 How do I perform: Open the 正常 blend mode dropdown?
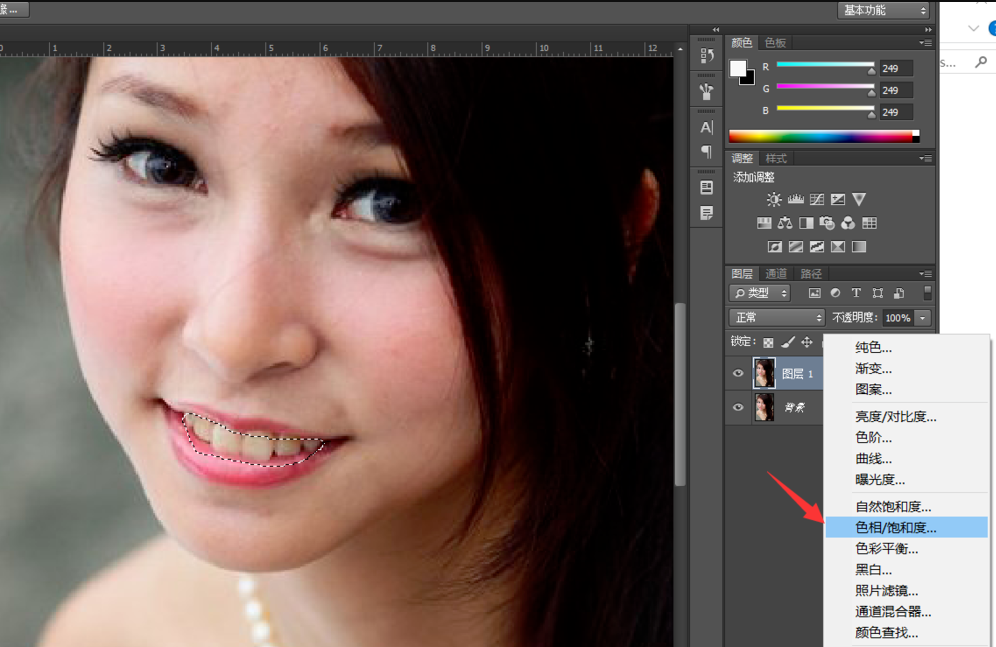777,317
